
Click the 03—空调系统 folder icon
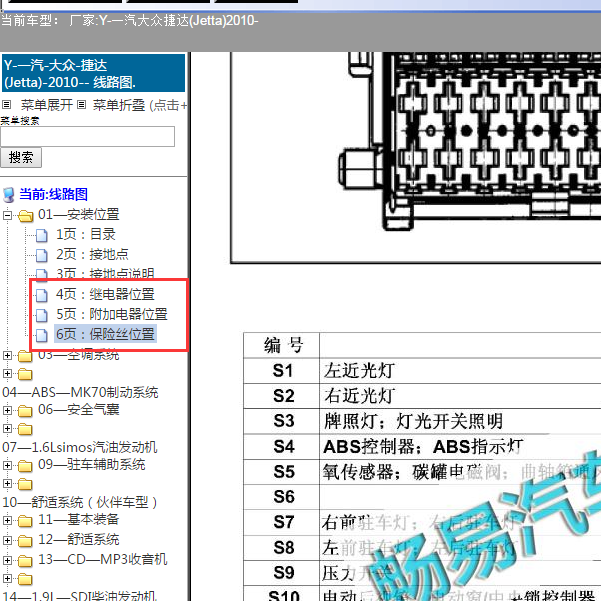(x=25, y=356)
